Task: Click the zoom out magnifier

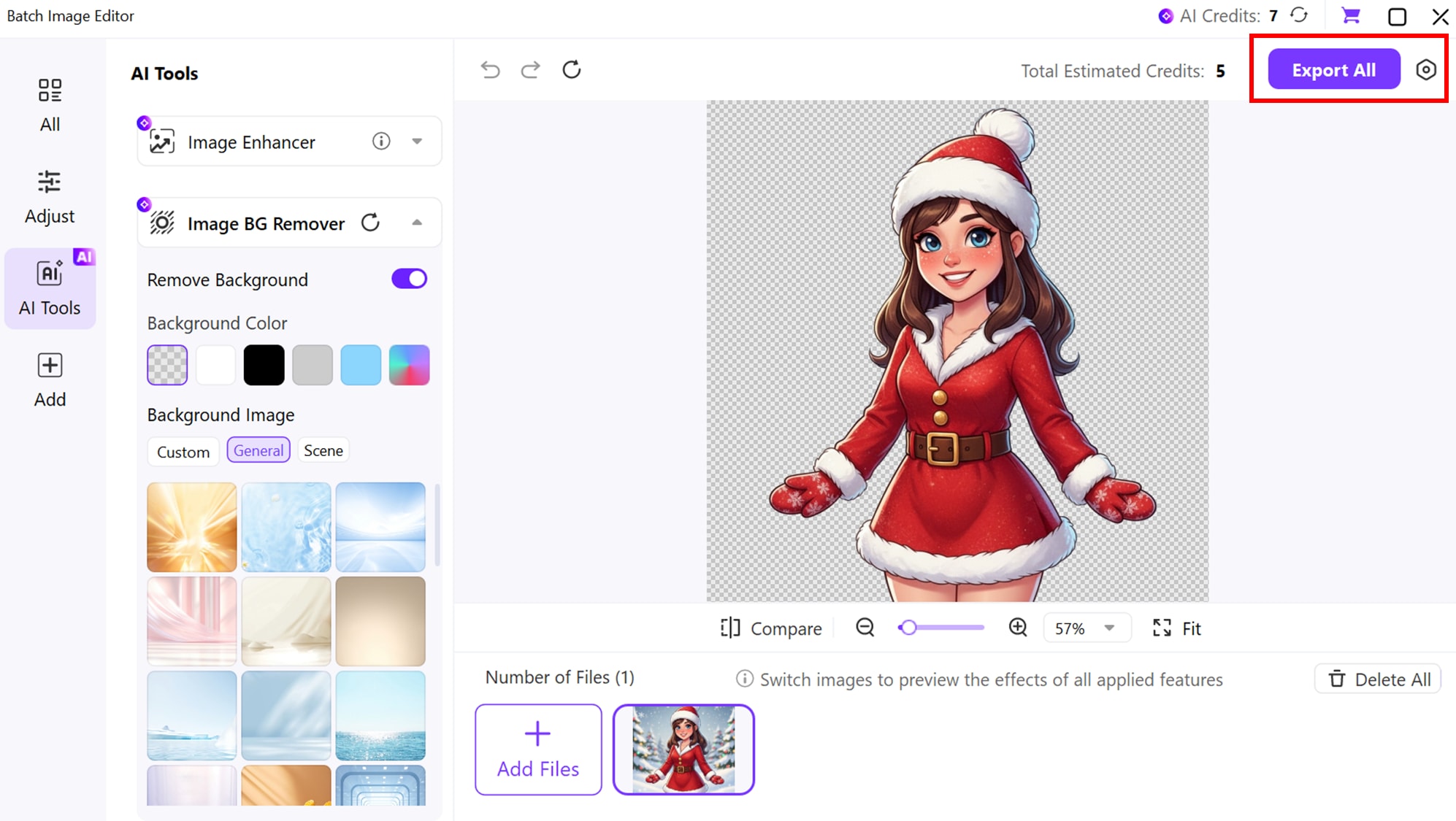Action: coord(865,628)
